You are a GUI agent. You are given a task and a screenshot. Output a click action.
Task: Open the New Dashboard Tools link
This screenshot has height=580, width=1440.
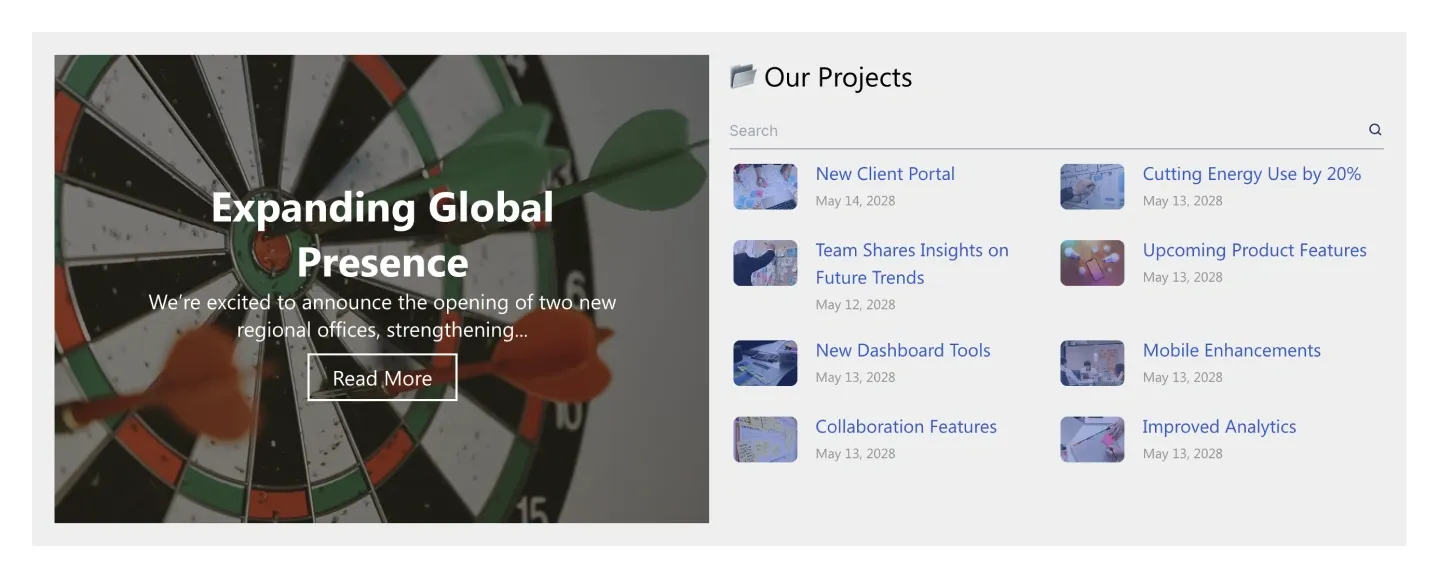coord(903,350)
